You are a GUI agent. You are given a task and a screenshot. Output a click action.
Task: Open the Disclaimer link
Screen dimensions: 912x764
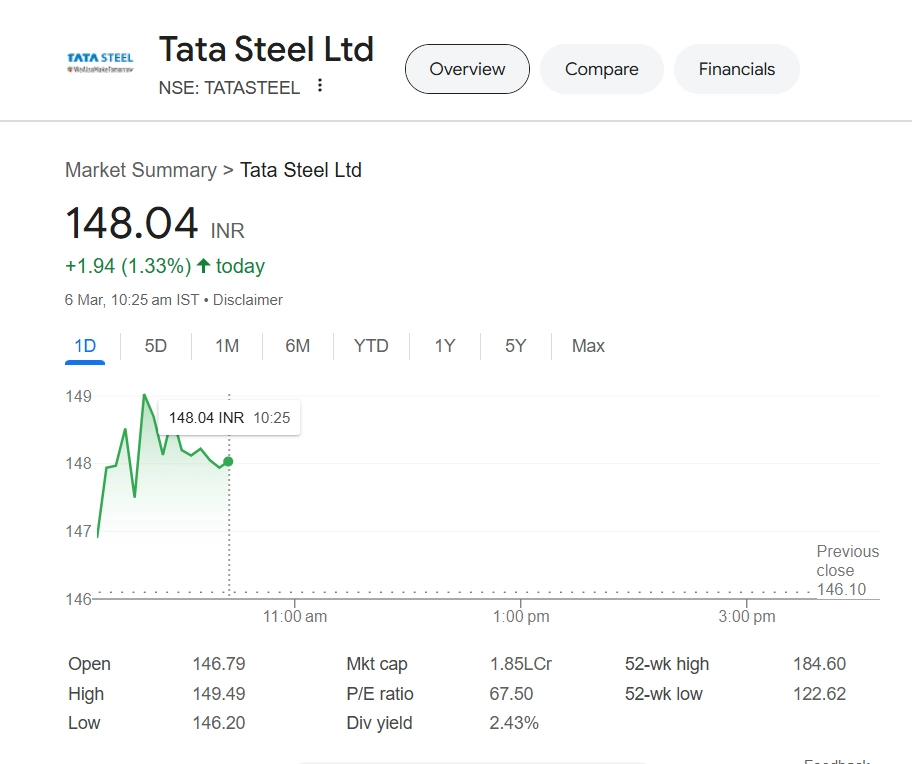click(x=248, y=300)
